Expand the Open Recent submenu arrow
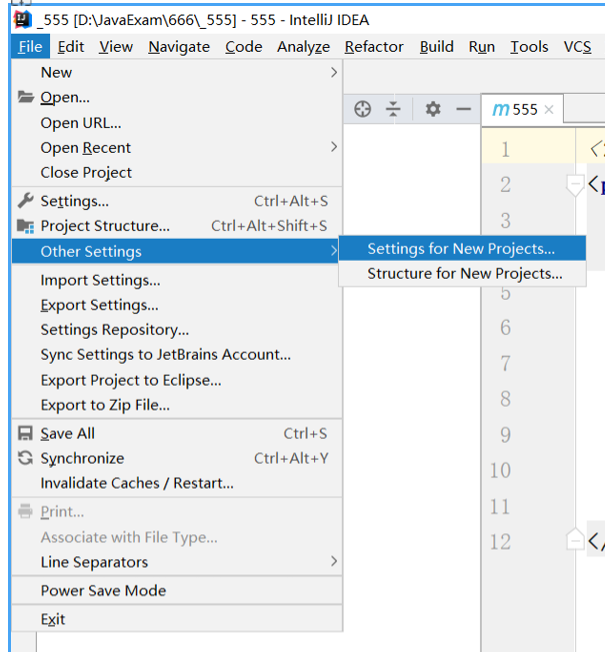The width and height of the screenshot is (605, 652). click(x=333, y=147)
